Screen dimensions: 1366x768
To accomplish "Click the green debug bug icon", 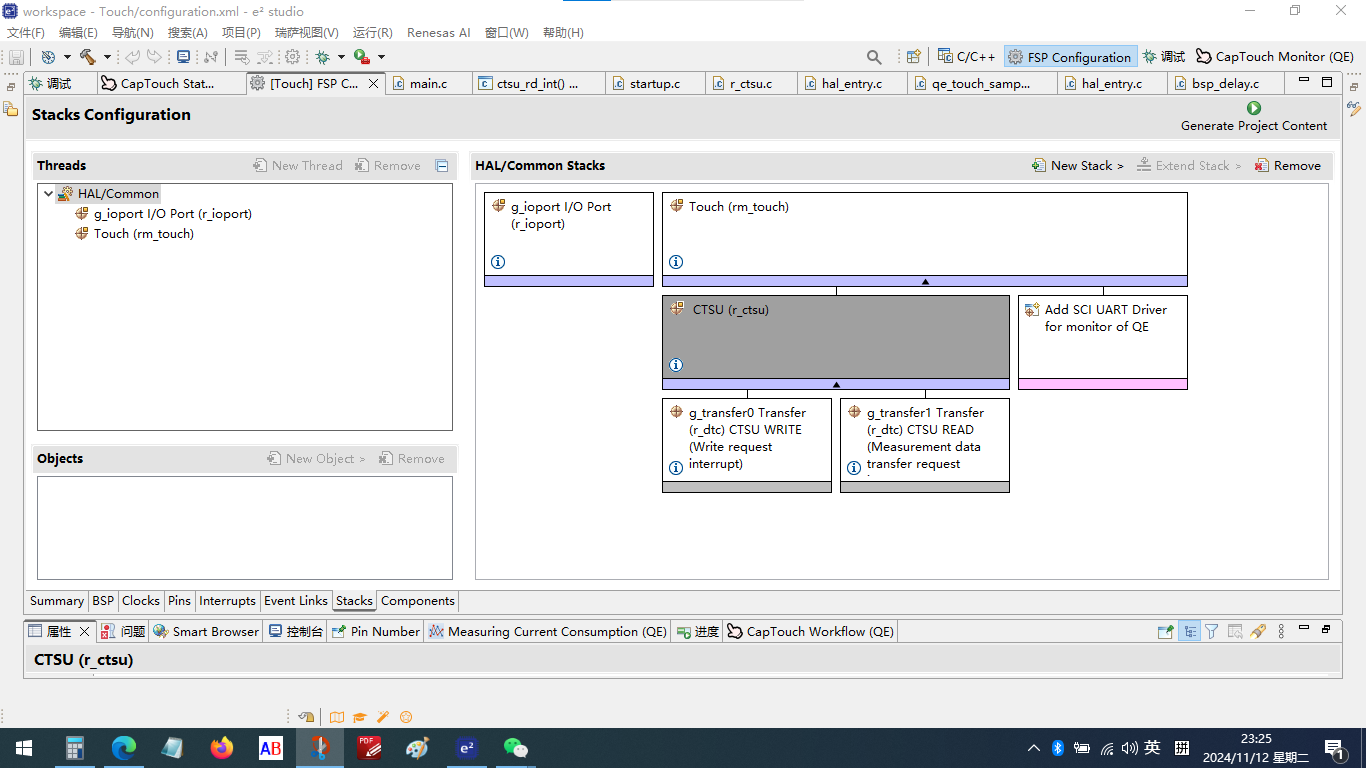I will pyautogui.click(x=323, y=57).
